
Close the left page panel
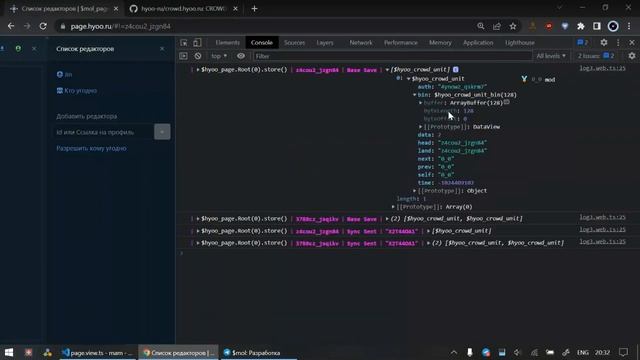[x=34, y=49]
